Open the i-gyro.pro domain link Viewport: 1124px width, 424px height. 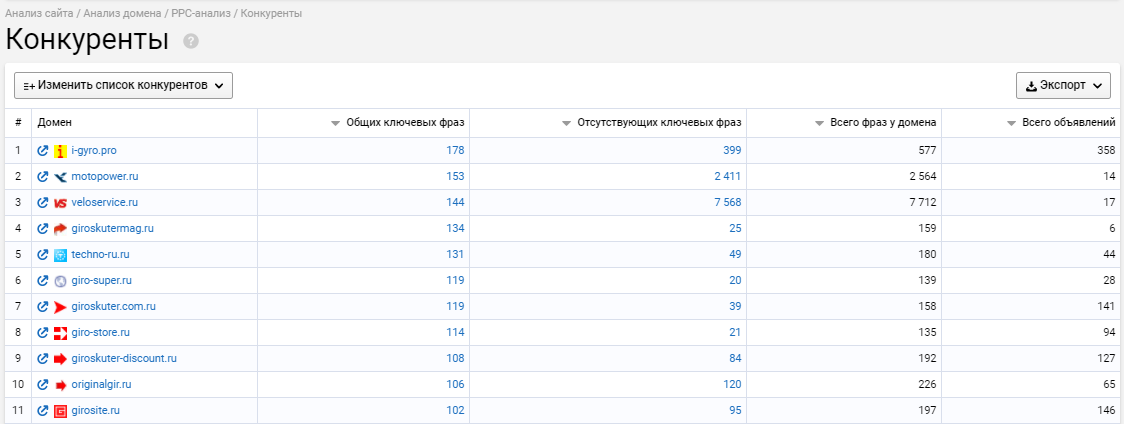point(94,151)
